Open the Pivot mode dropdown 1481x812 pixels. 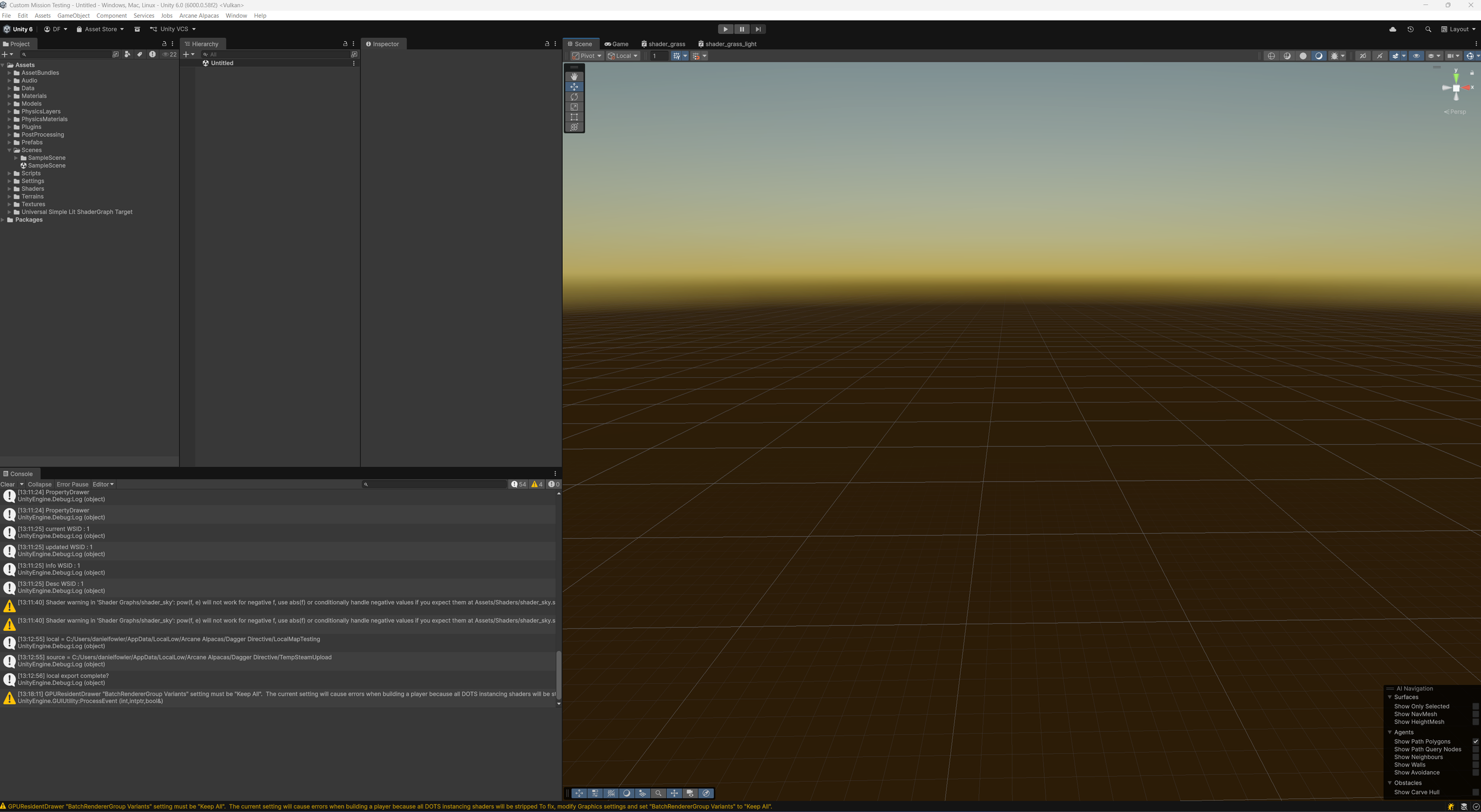pos(586,56)
